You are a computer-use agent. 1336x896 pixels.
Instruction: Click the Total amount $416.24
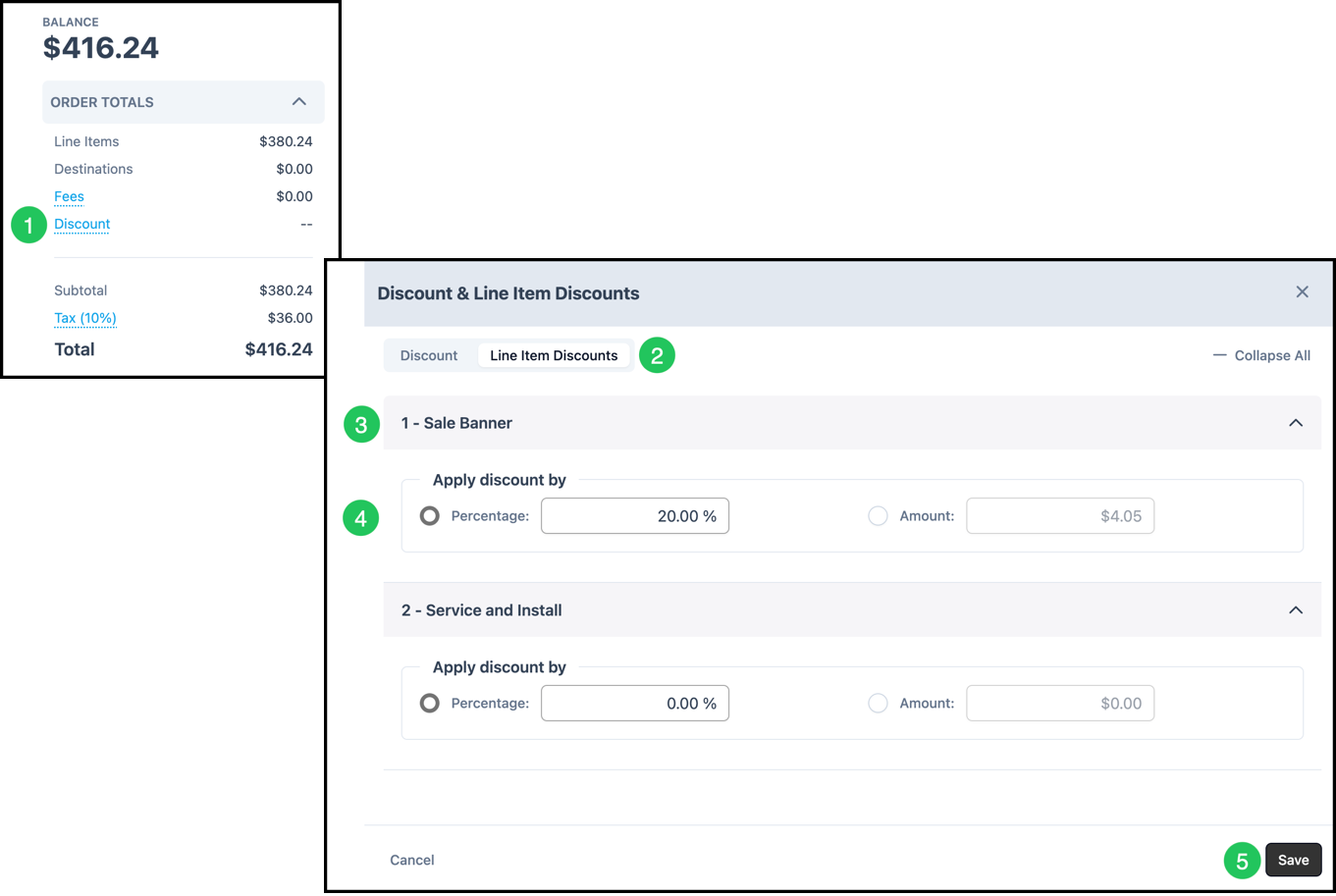point(279,349)
